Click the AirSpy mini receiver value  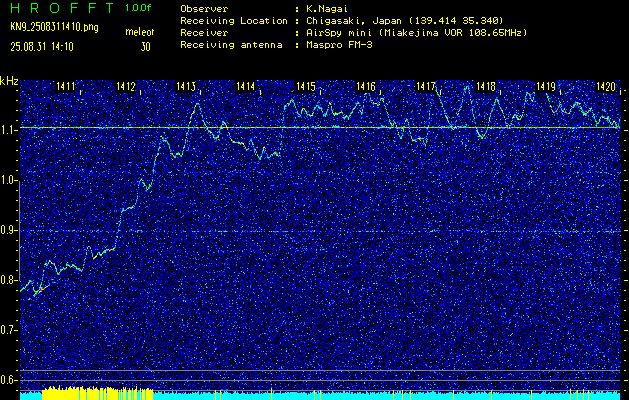[417, 32]
